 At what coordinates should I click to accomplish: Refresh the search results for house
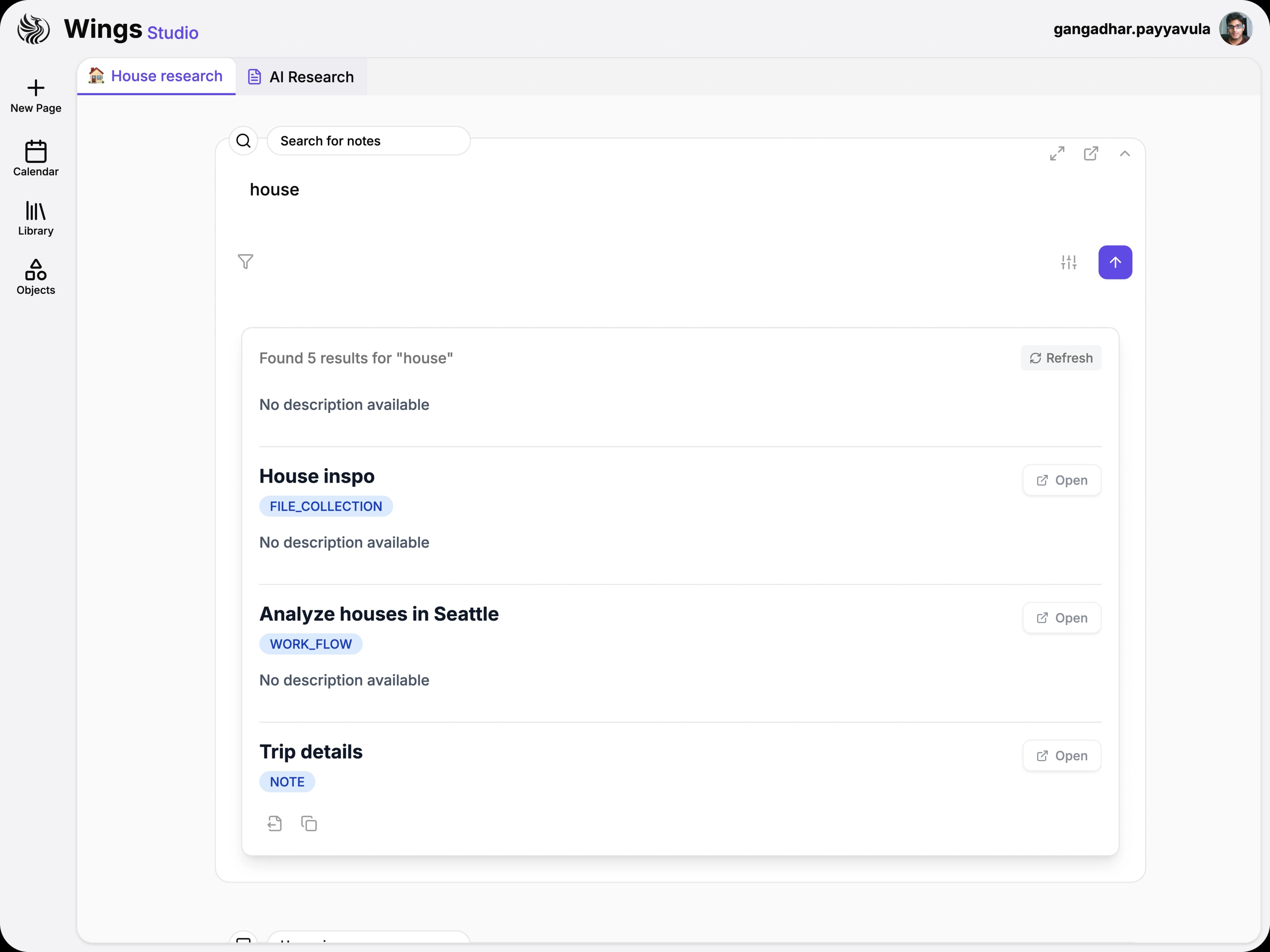[x=1060, y=358]
